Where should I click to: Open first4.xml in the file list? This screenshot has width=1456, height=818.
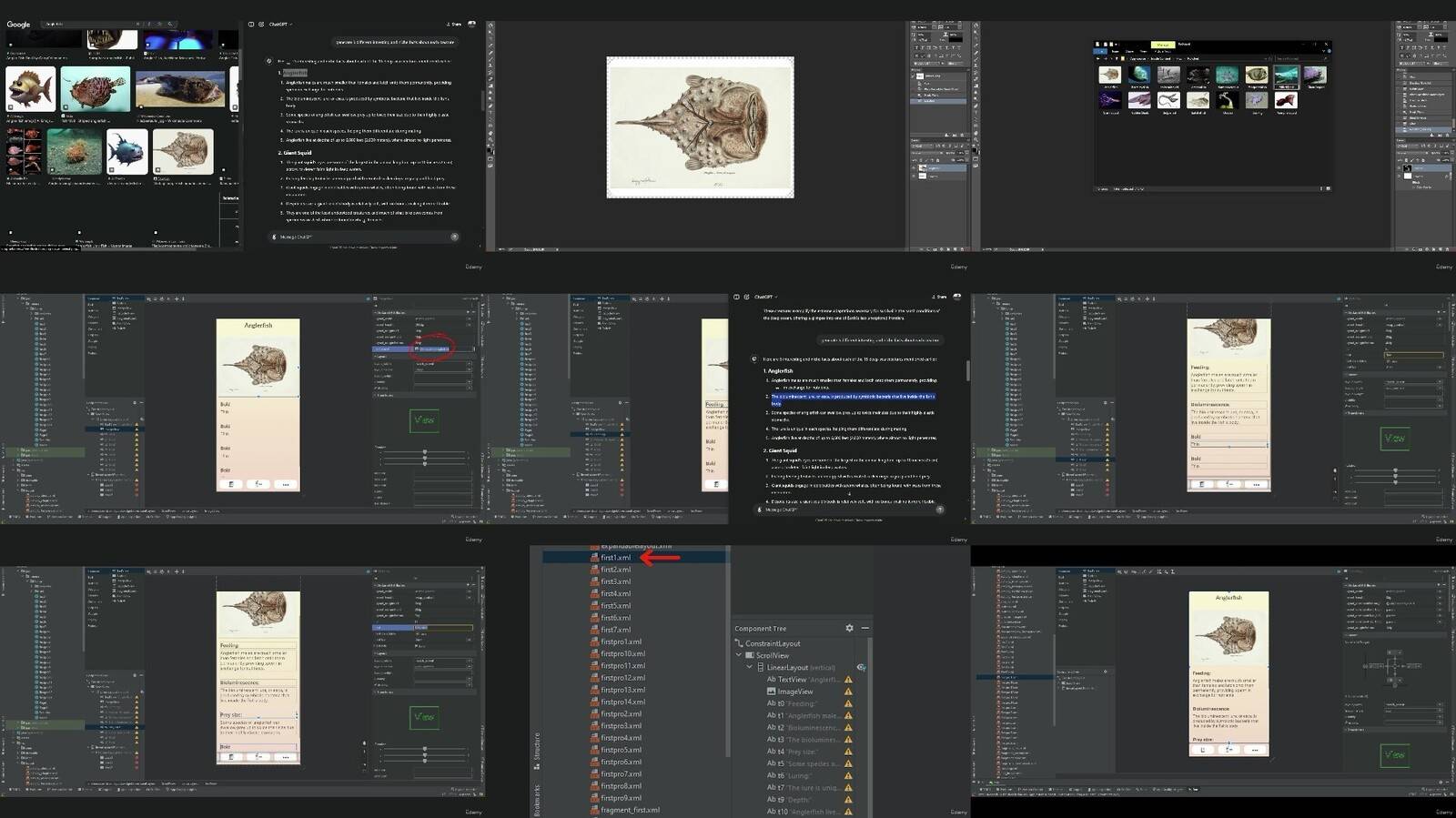pyautogui.click(x=615, y=593)
